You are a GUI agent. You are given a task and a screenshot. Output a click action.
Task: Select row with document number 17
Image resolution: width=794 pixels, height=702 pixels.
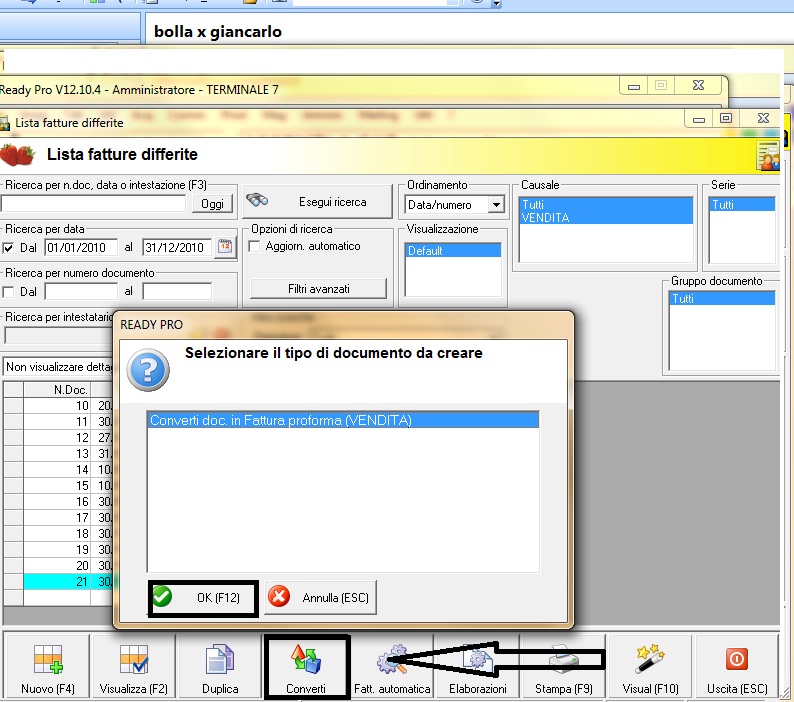(x=57, y=518)
